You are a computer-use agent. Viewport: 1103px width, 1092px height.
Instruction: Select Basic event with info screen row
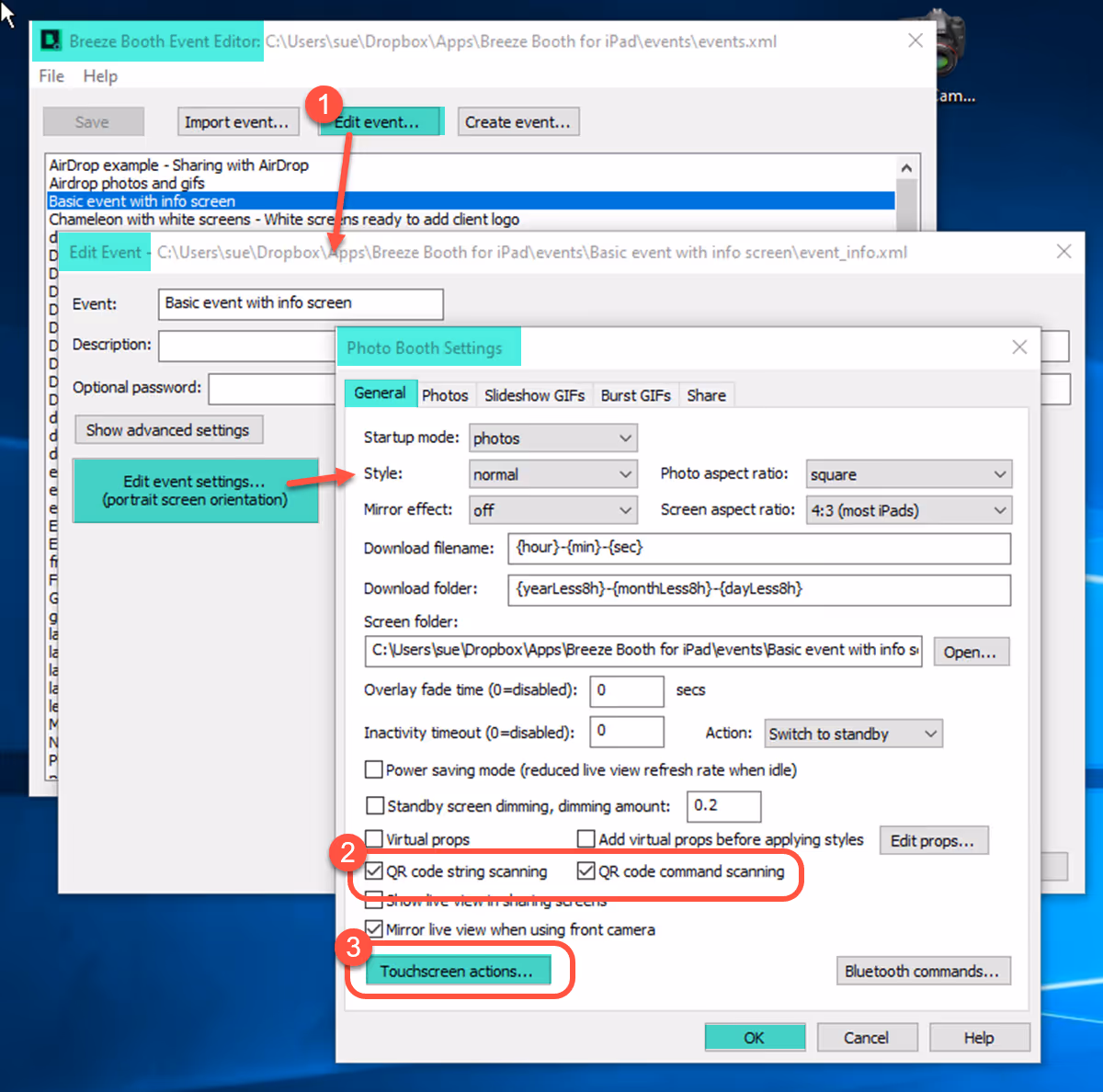(471, 201)
